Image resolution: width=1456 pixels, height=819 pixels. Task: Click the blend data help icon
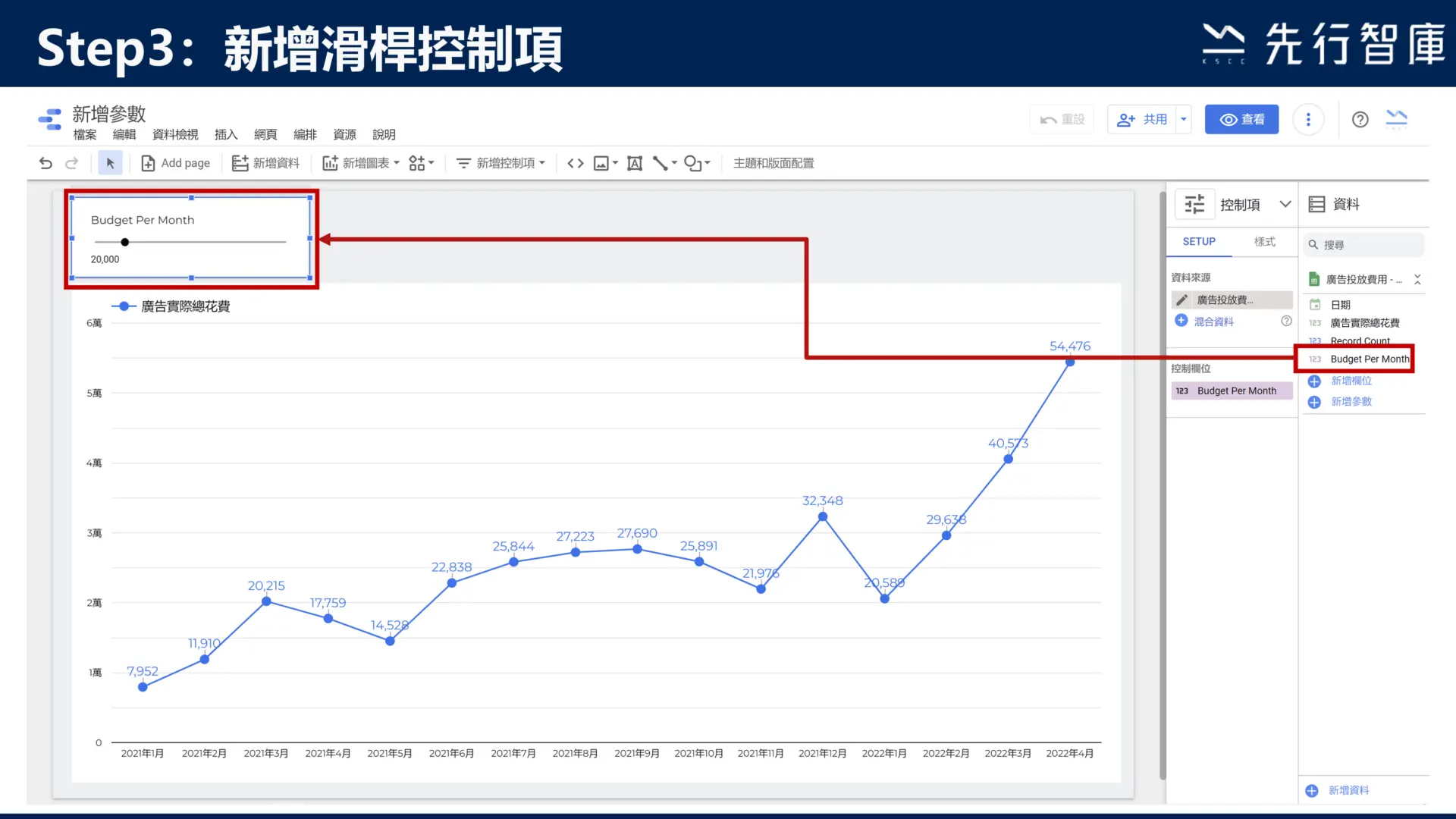(x=1286, y=321)
